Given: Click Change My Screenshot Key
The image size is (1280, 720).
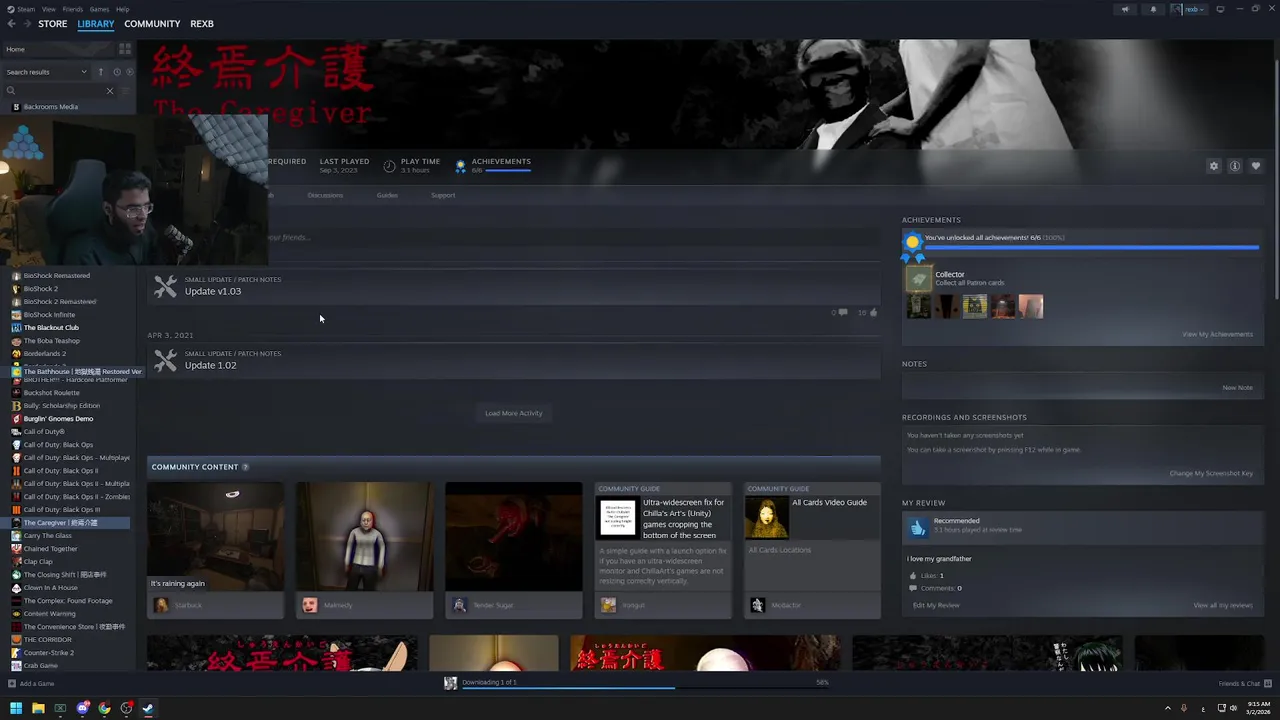Looking at the screenshot, I should 1211,473.
